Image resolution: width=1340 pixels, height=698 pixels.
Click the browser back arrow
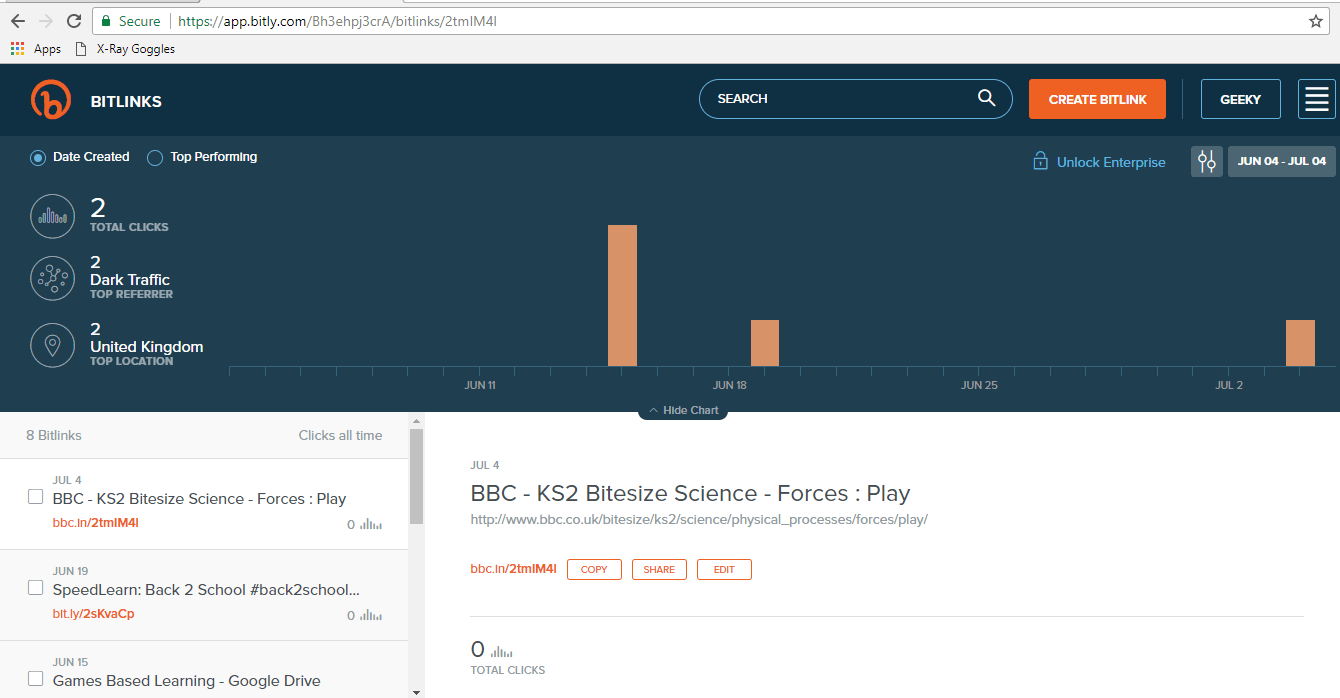pos(18,19)
